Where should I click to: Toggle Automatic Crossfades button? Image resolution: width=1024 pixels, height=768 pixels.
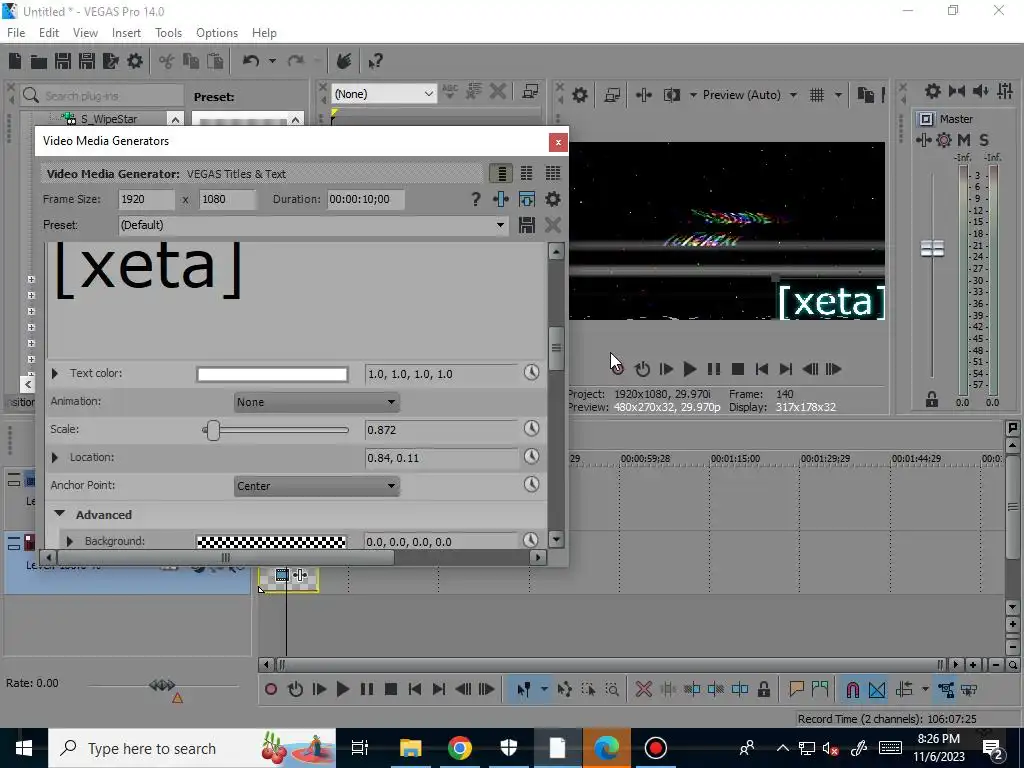pos(877,690)
